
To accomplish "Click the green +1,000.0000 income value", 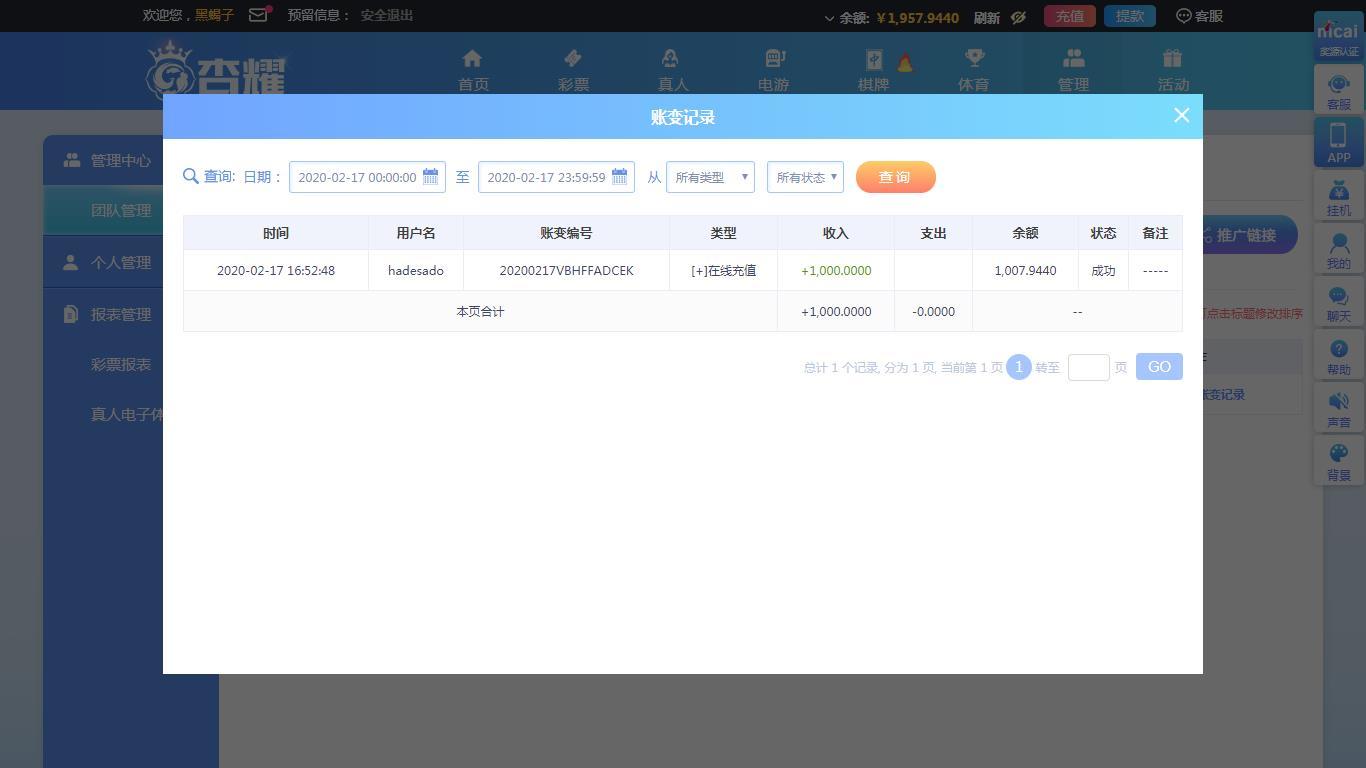I will coord(836,271).
